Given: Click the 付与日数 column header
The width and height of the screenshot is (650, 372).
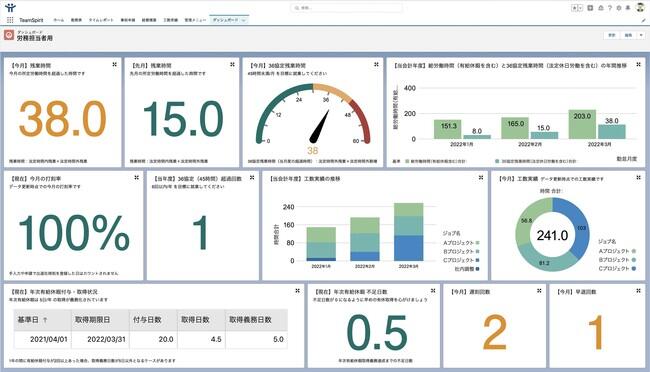Looking at the screenshot, I should coord(153,320).
